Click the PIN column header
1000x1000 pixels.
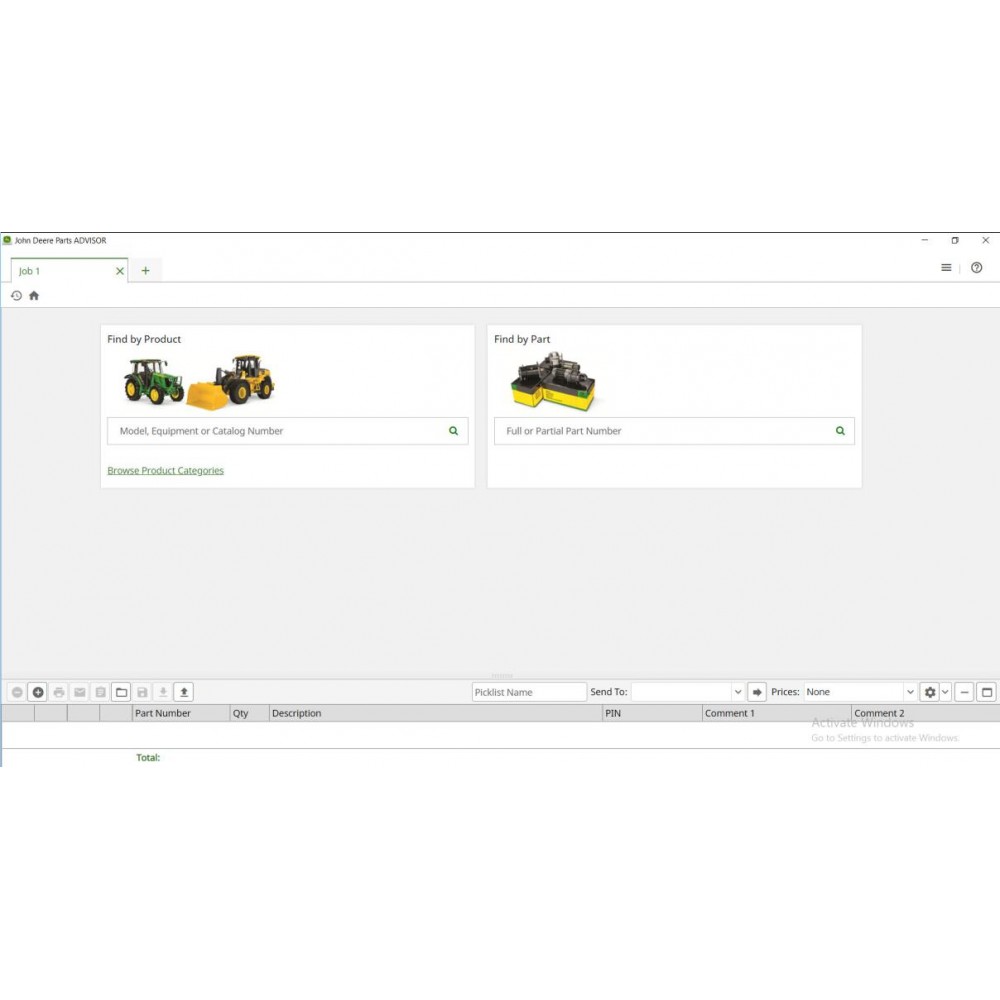652,713
